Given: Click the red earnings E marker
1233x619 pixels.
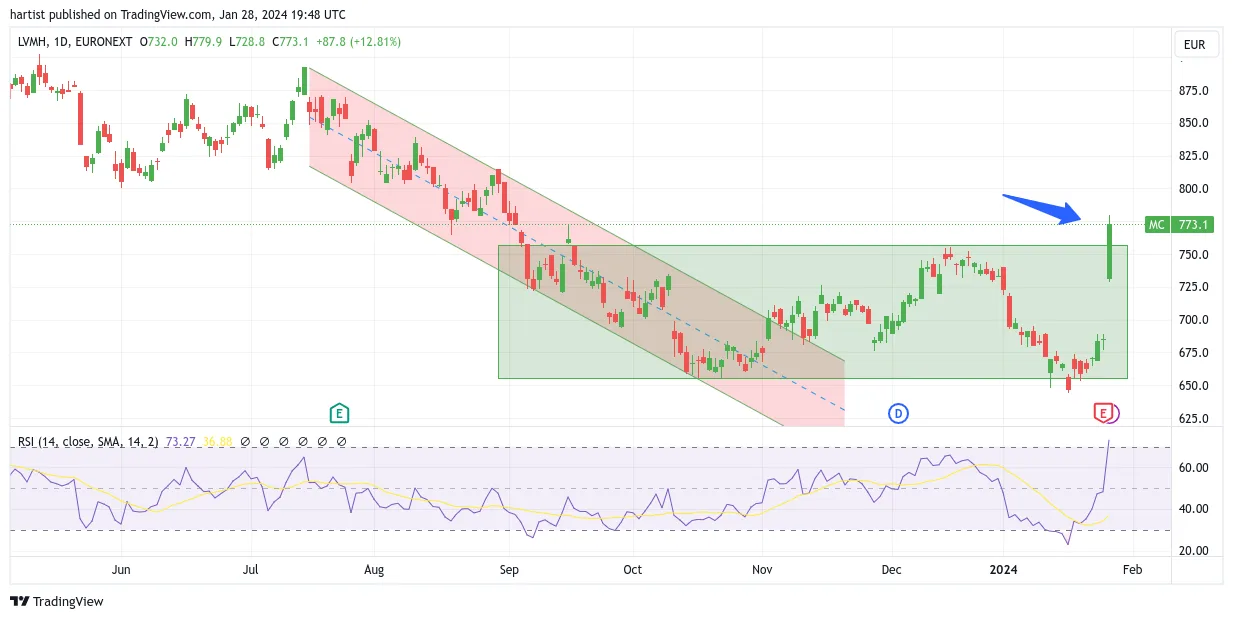Looking at the screenshot, I should click(x=1103, y=412).
